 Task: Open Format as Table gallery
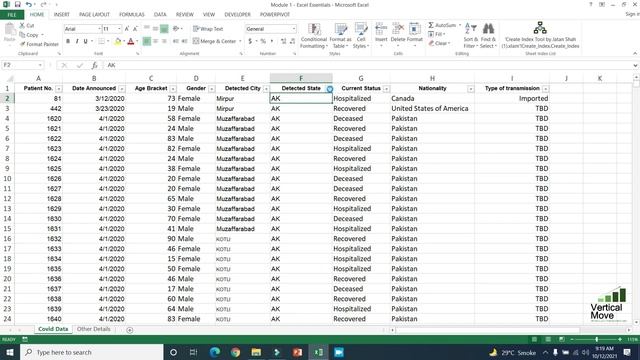(340, 36)
